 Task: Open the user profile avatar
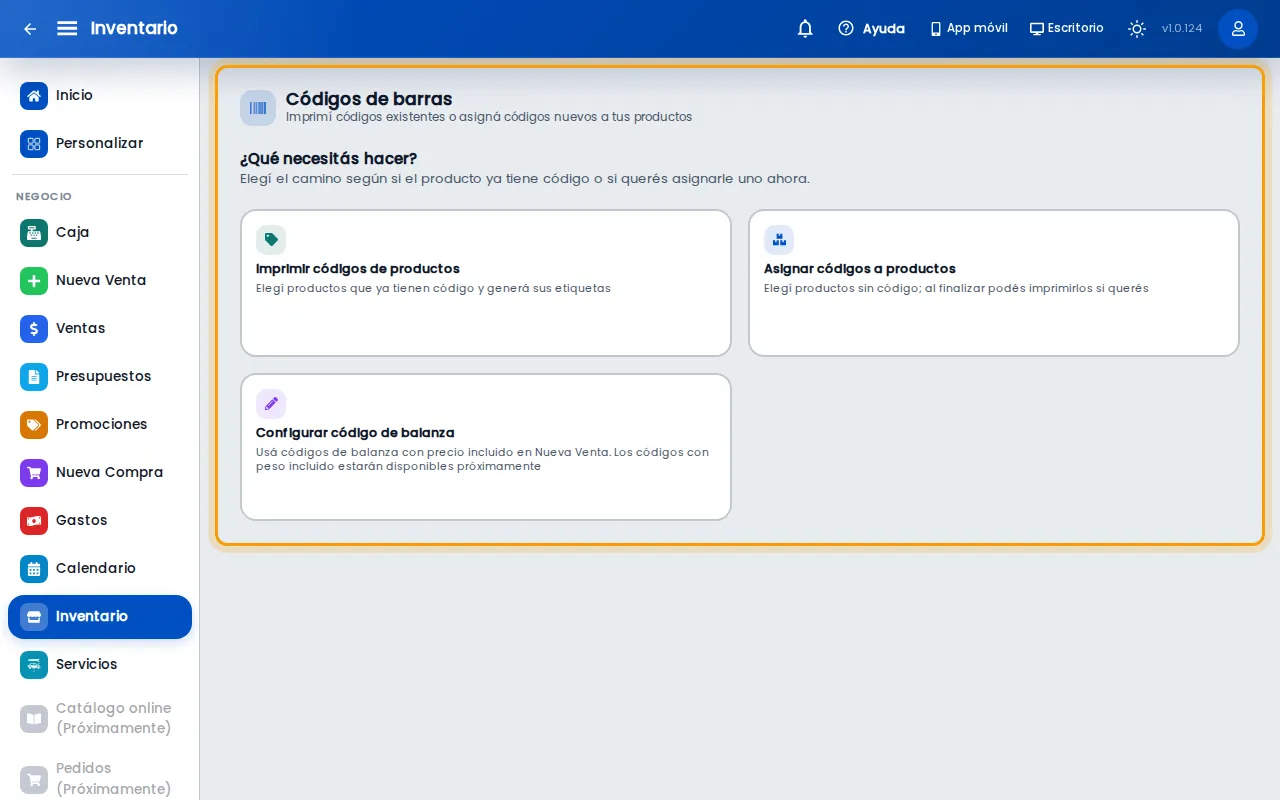[1238, 28]
